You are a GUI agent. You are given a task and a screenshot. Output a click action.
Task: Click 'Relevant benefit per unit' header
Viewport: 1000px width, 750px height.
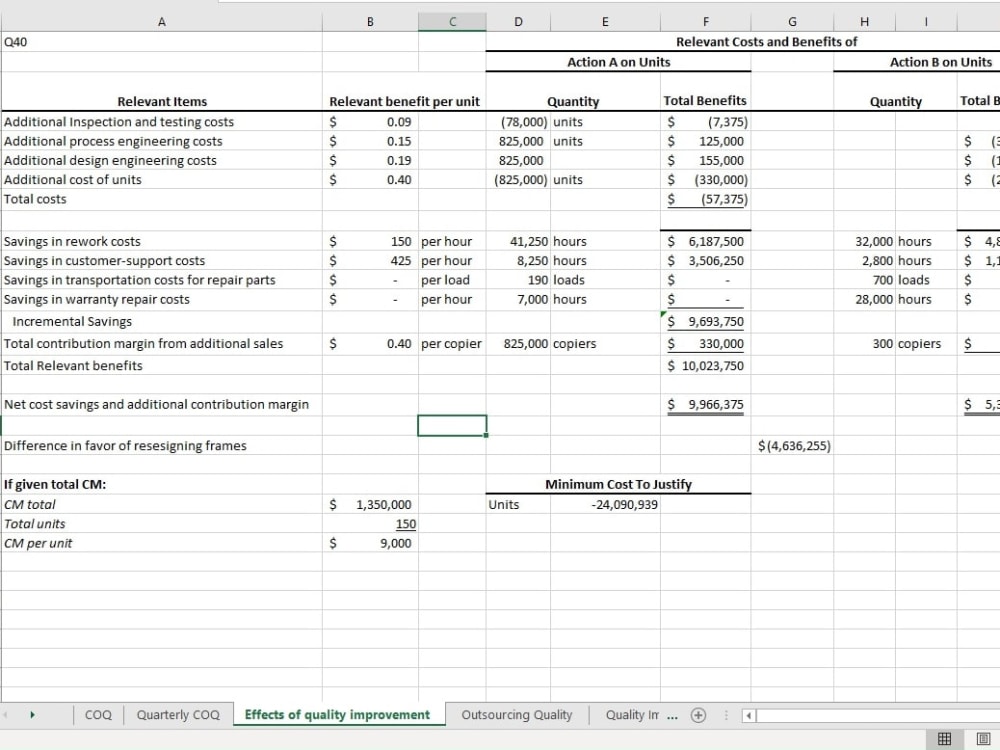(404, 101)
